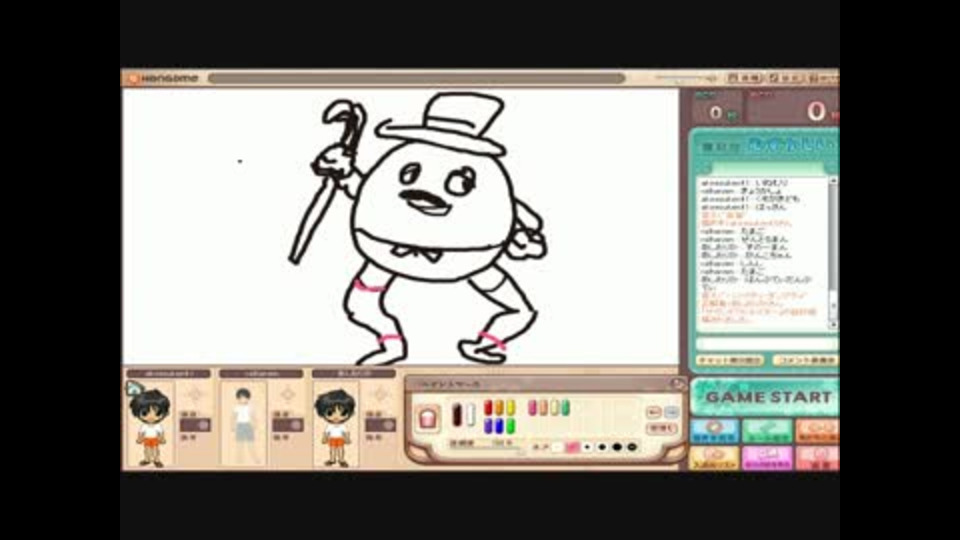Screen dimensions: 960x540
Task: Click the orange button under GAME START
Action: [x=818, y=431]
